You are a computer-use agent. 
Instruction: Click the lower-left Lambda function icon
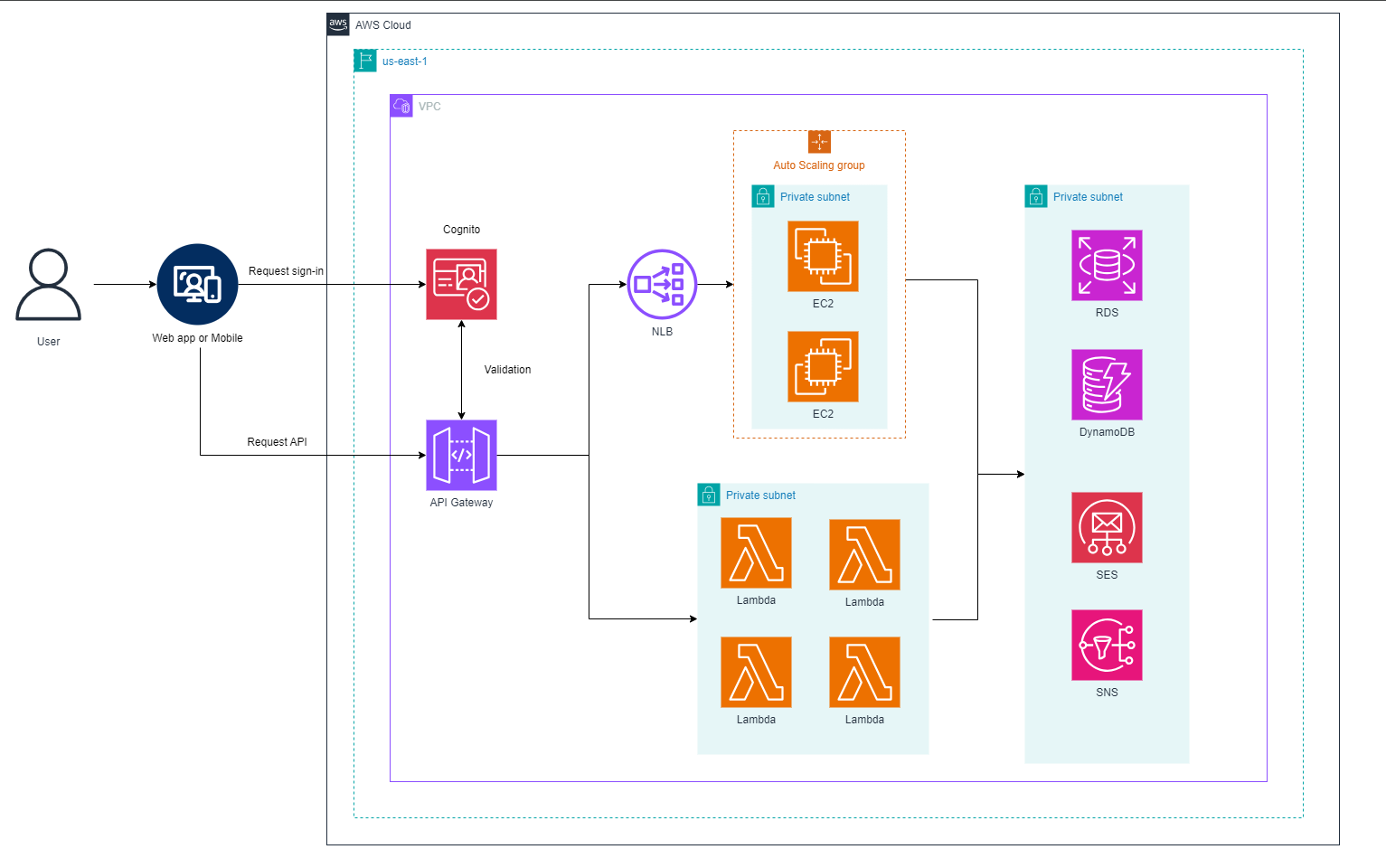pyautogui.click(x=756, y=672)
